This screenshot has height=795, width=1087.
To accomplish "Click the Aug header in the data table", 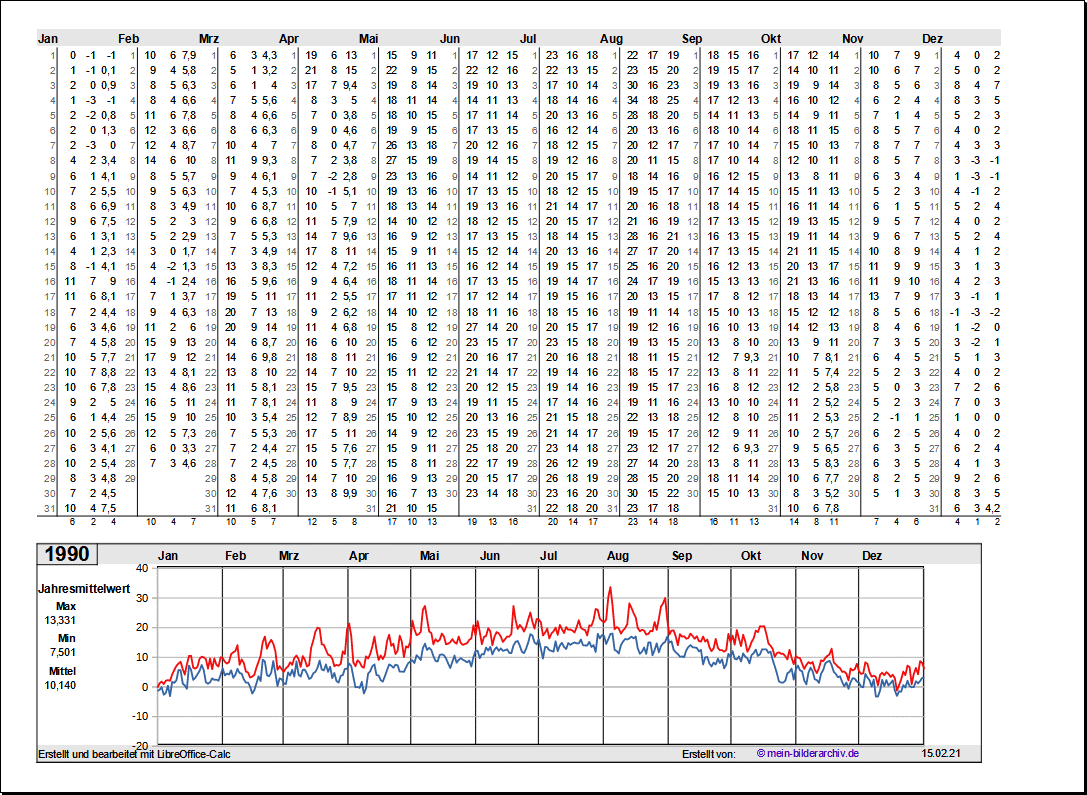I will [x=610, y=39].
